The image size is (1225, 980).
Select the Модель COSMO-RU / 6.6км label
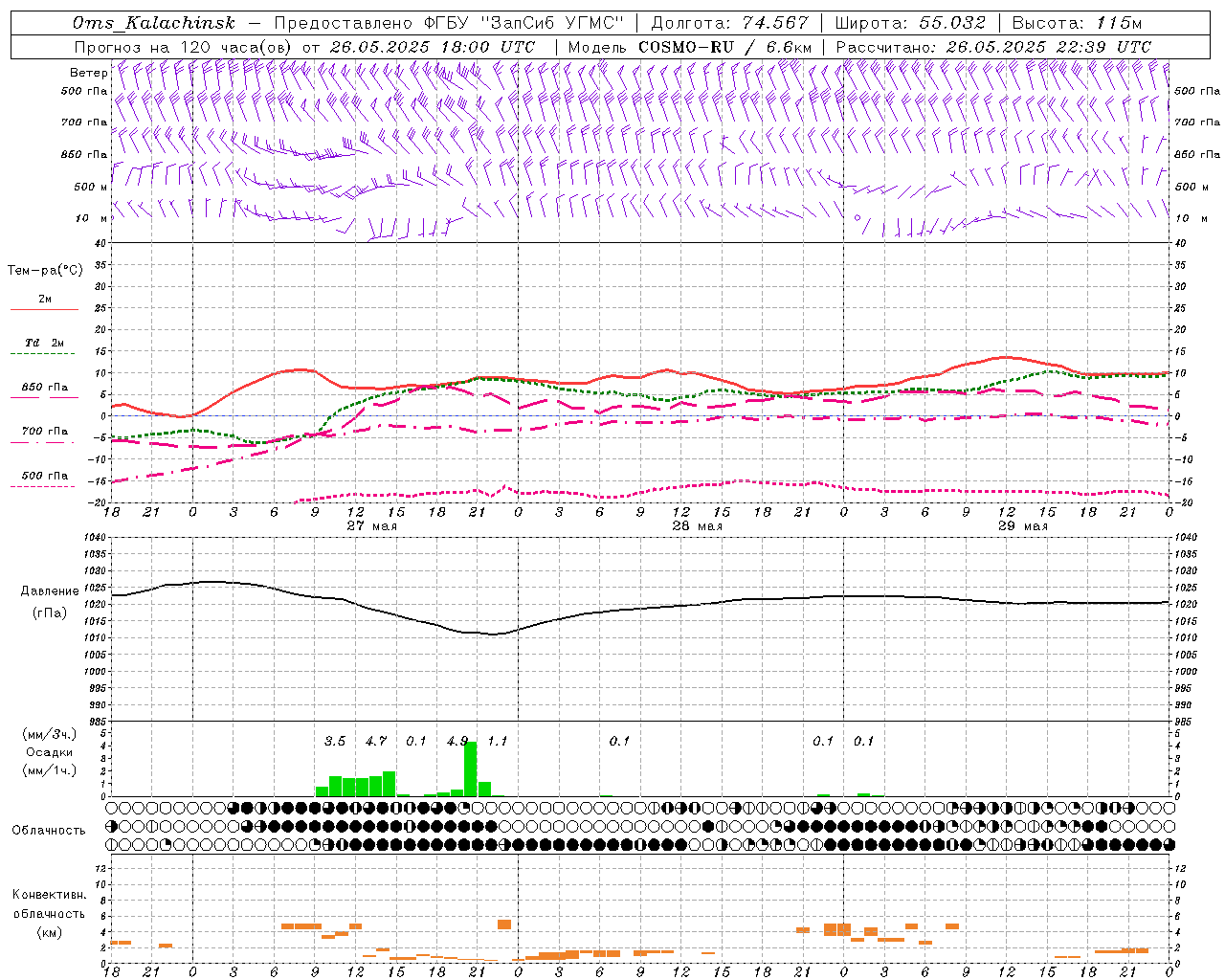click(x=690, y=47)
